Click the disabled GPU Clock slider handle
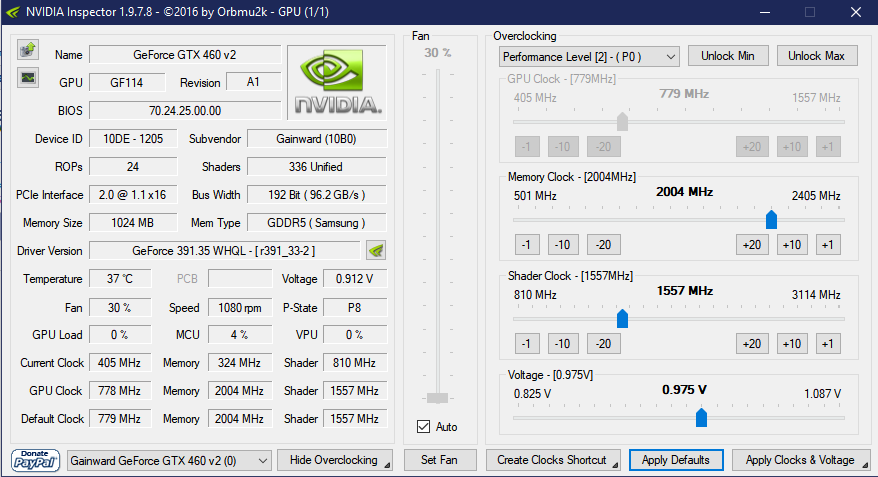 622,121
